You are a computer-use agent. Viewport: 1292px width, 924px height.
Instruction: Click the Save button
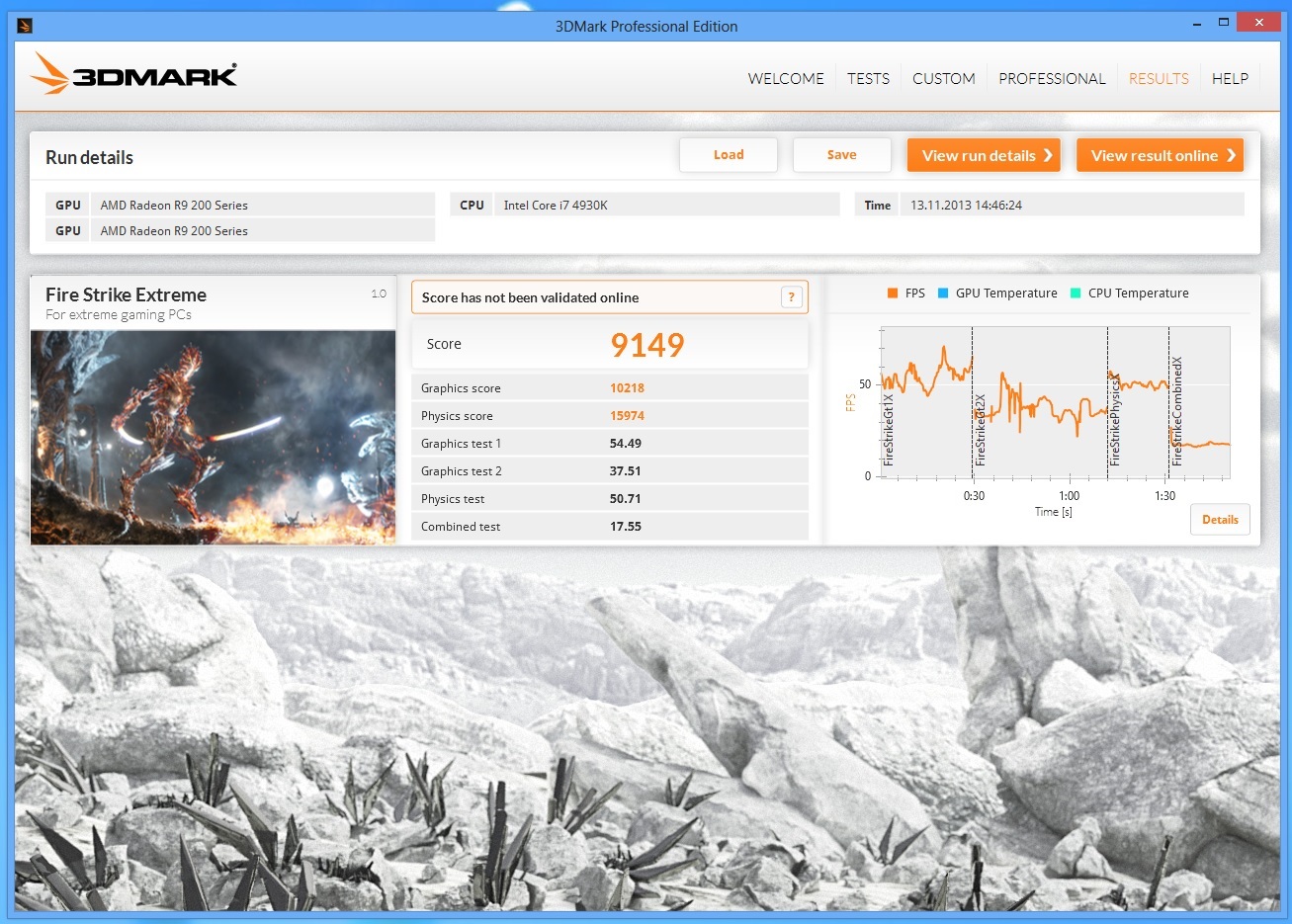click(842, 155)
